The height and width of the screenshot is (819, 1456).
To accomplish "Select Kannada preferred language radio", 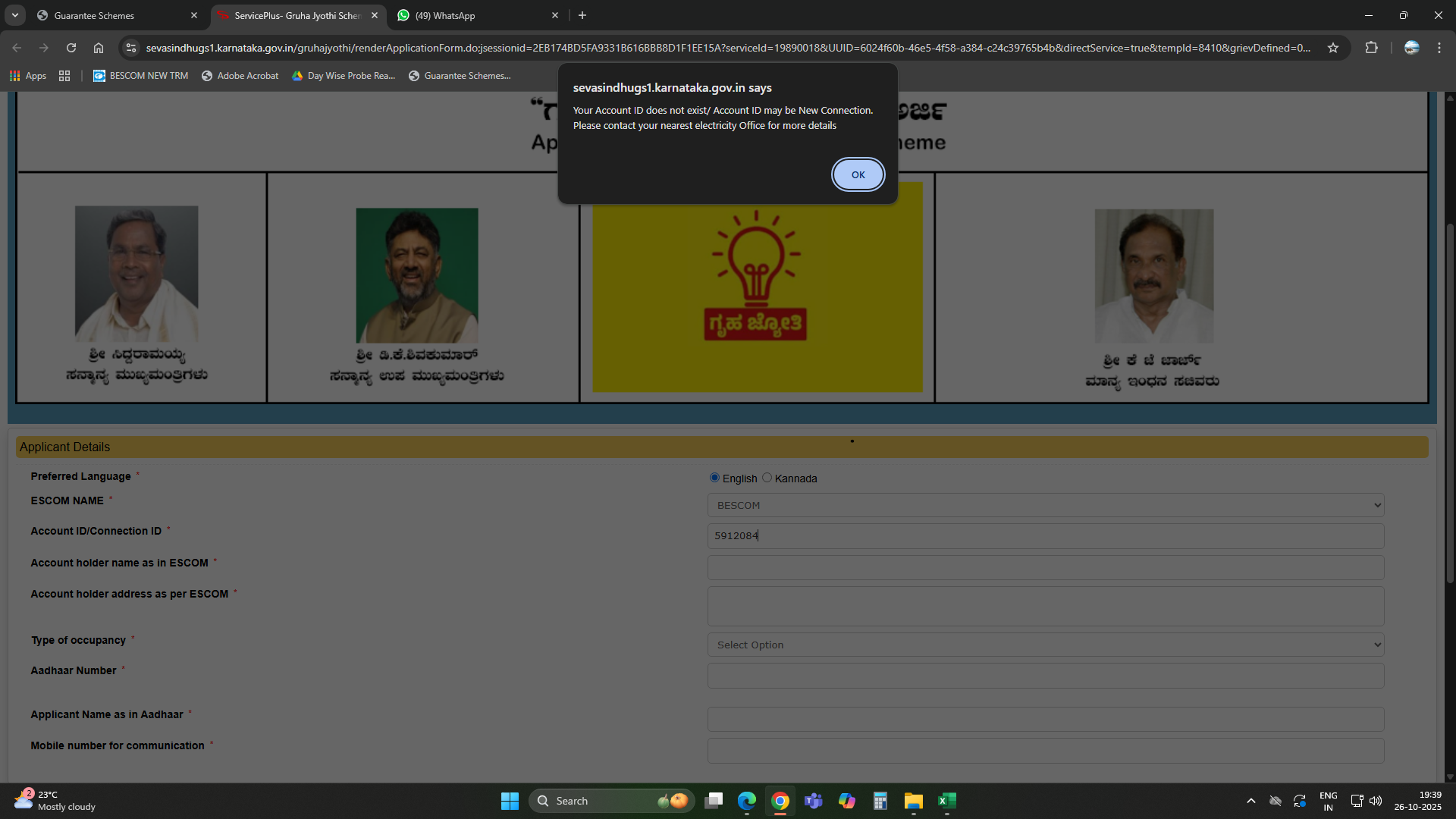I will click(767, 478).
